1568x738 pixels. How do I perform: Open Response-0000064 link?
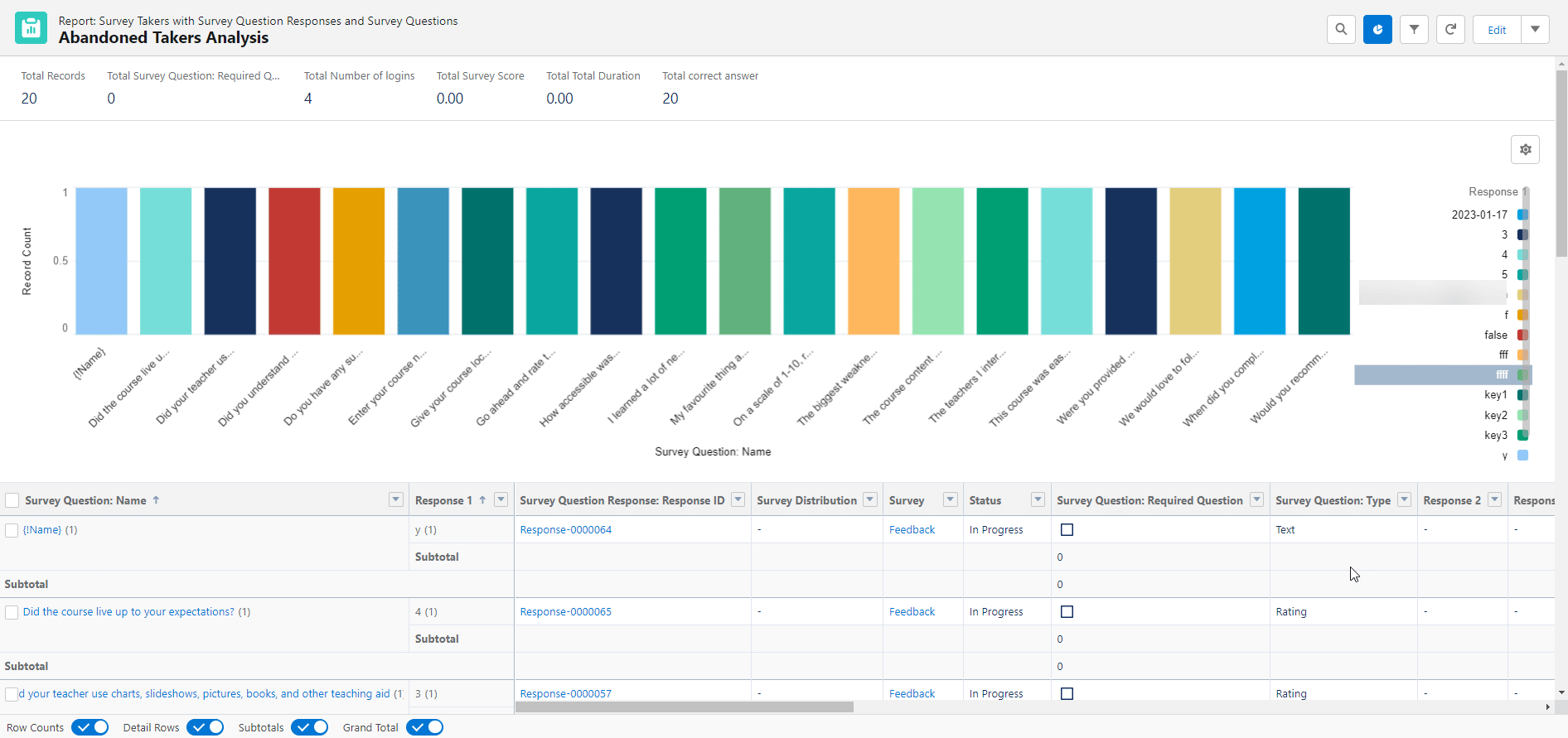click(565, 530)
